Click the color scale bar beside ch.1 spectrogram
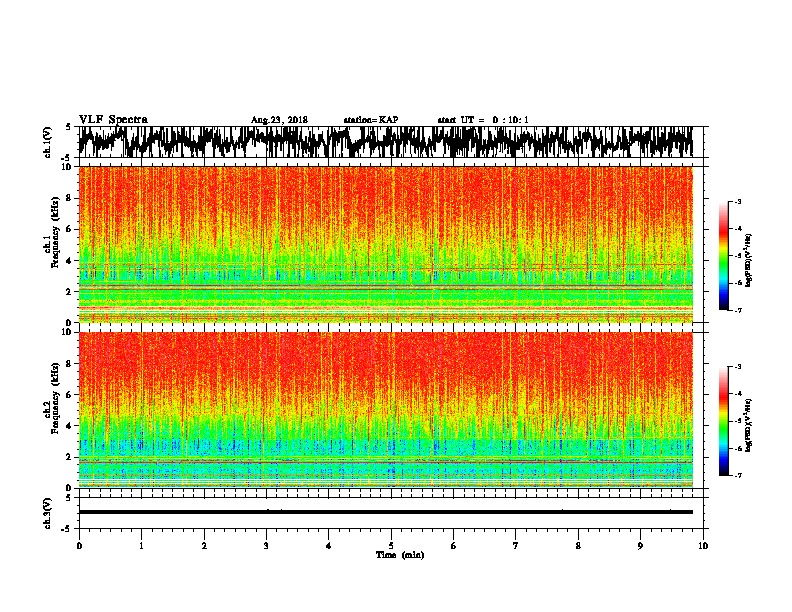This screenshot has width=792, height=612. tap(723, 256)
